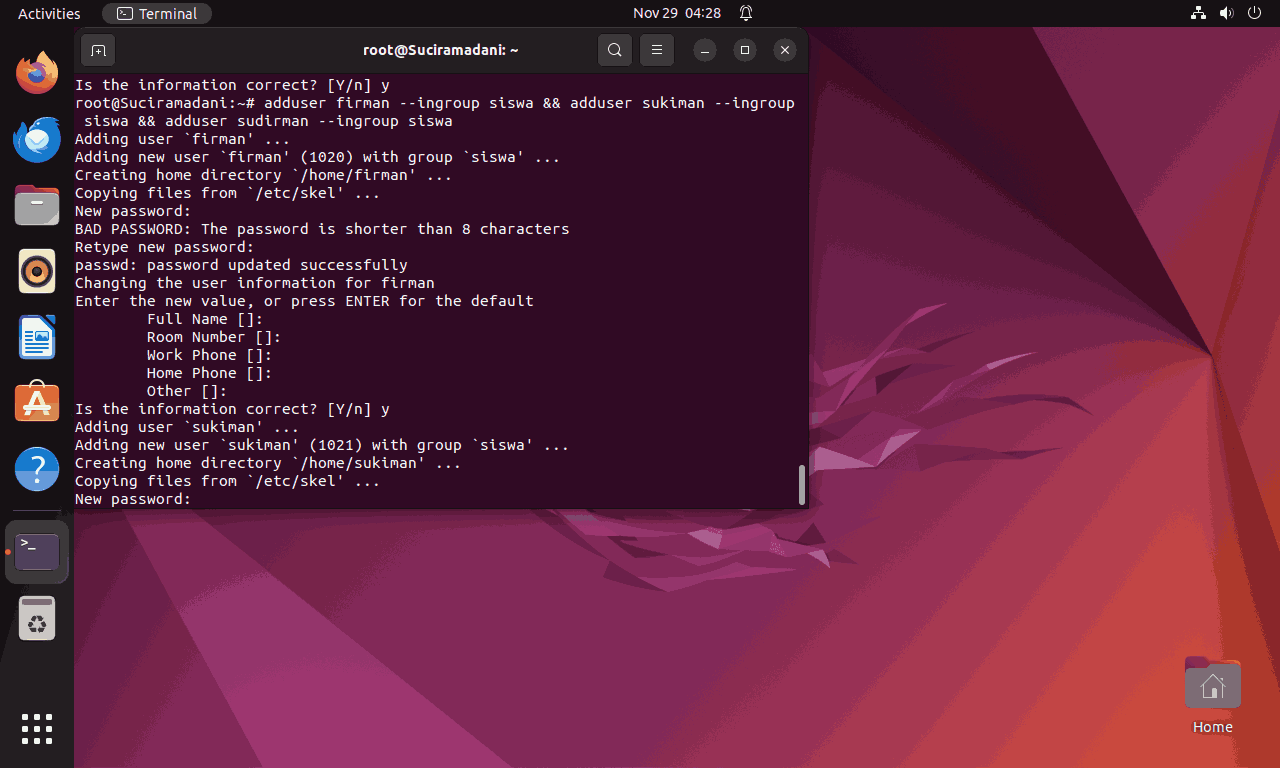Open the terminal hamburger menu
Viewport: 1280px width, 768px height.
[x=656, y=50]
